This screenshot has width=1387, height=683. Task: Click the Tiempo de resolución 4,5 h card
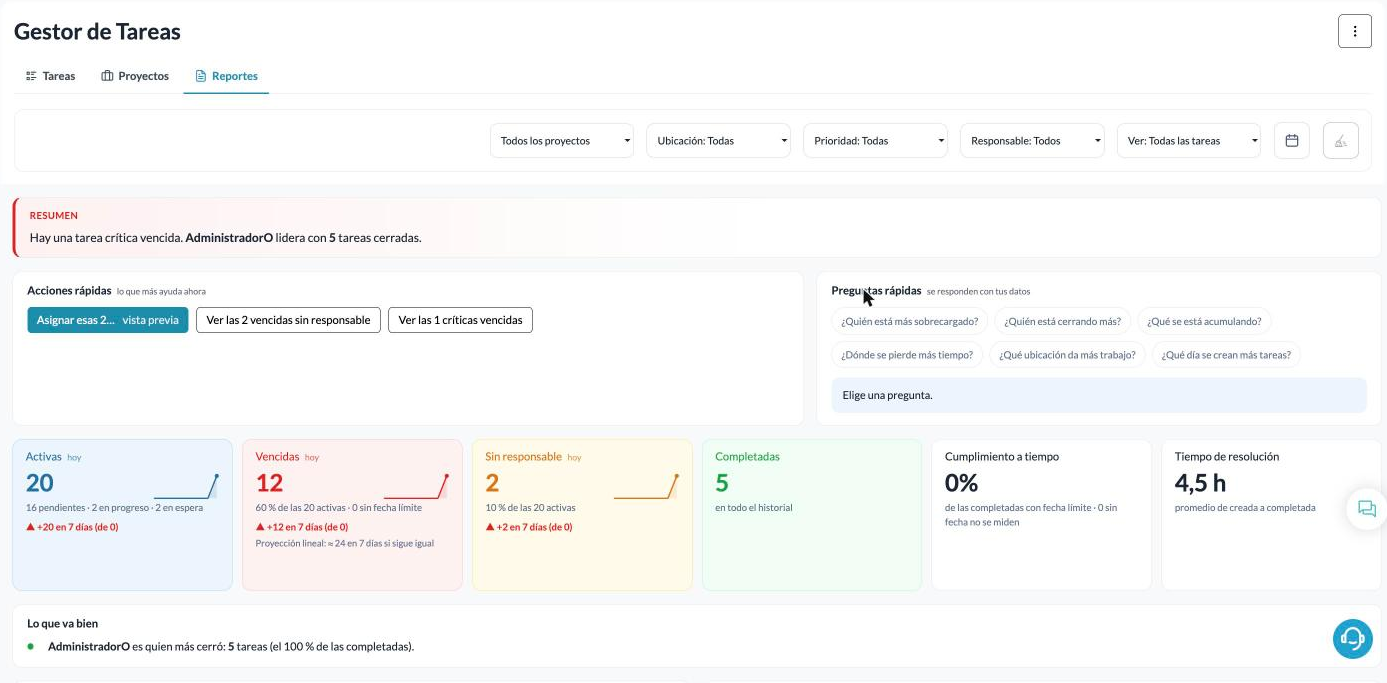pos(1271,515)
